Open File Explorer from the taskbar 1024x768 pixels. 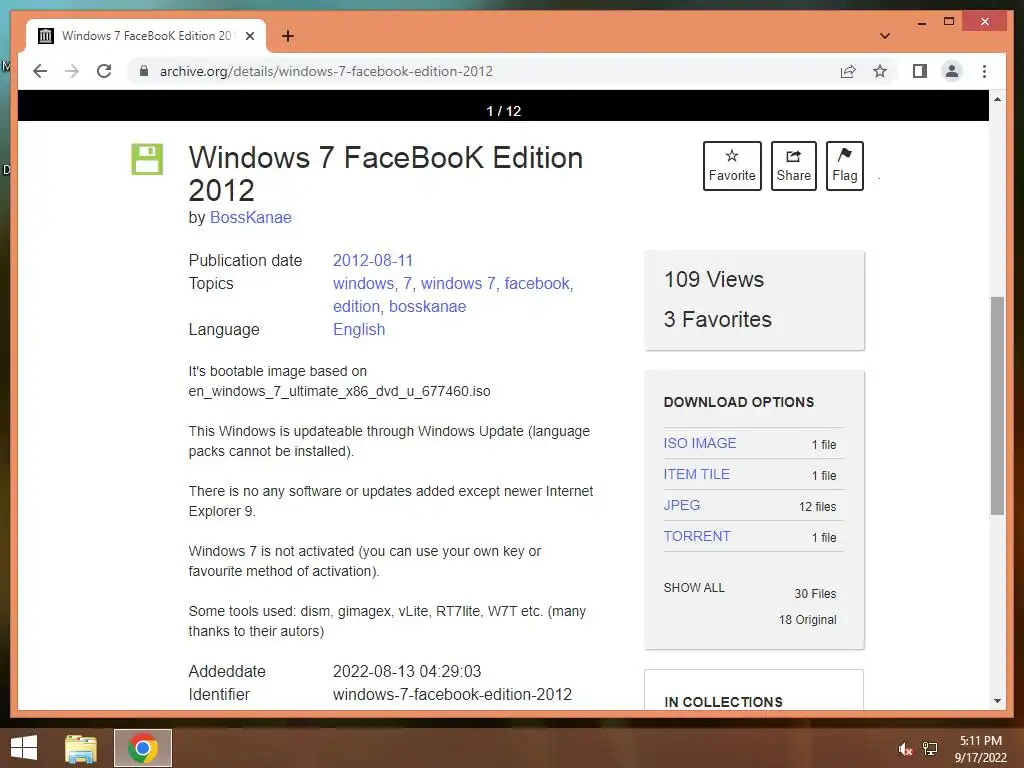click(80, 748)
